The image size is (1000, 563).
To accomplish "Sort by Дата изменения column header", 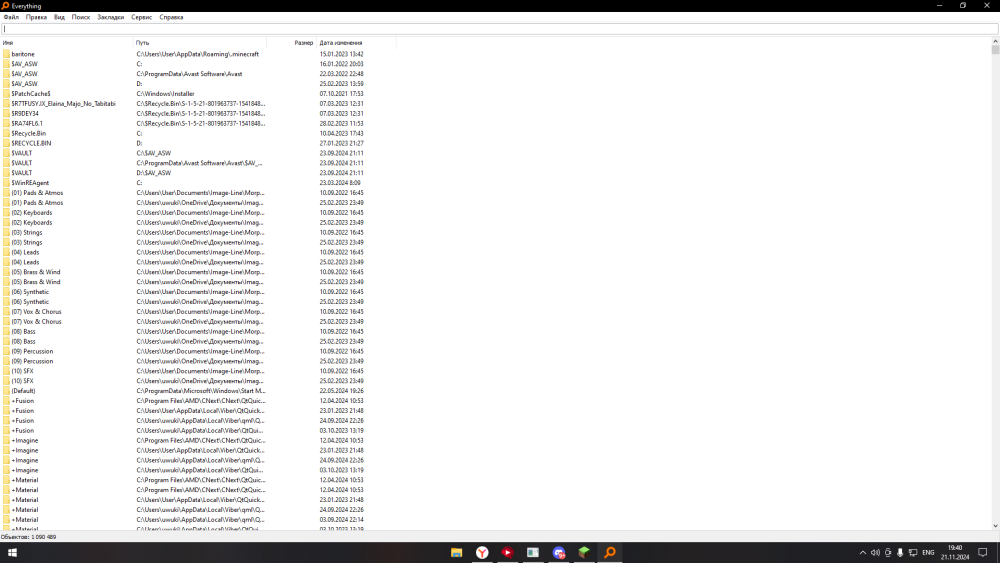I will pos(356,43).
